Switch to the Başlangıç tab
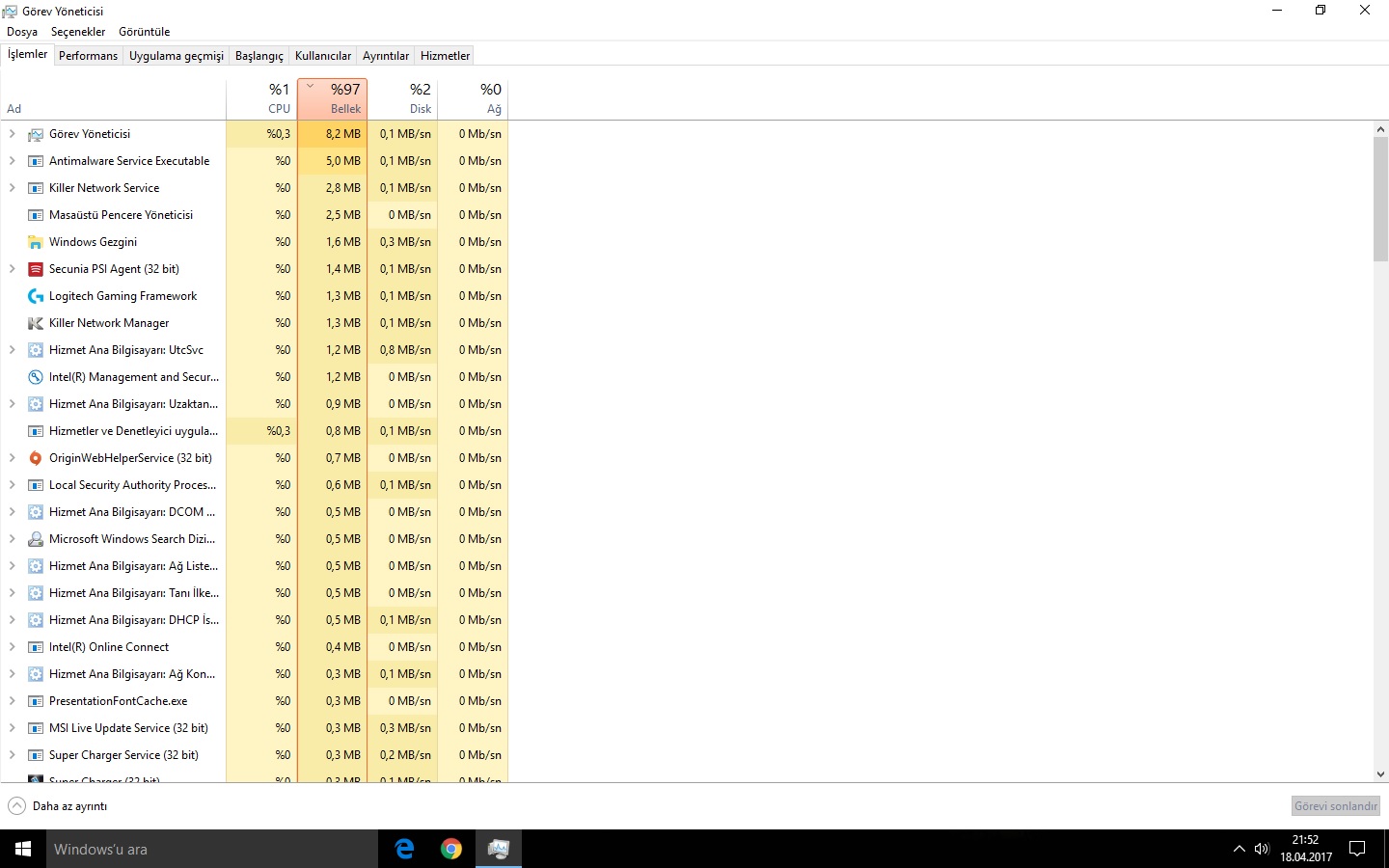The height and width of the screenshot is (868, 1389). [x=259, y=56]
